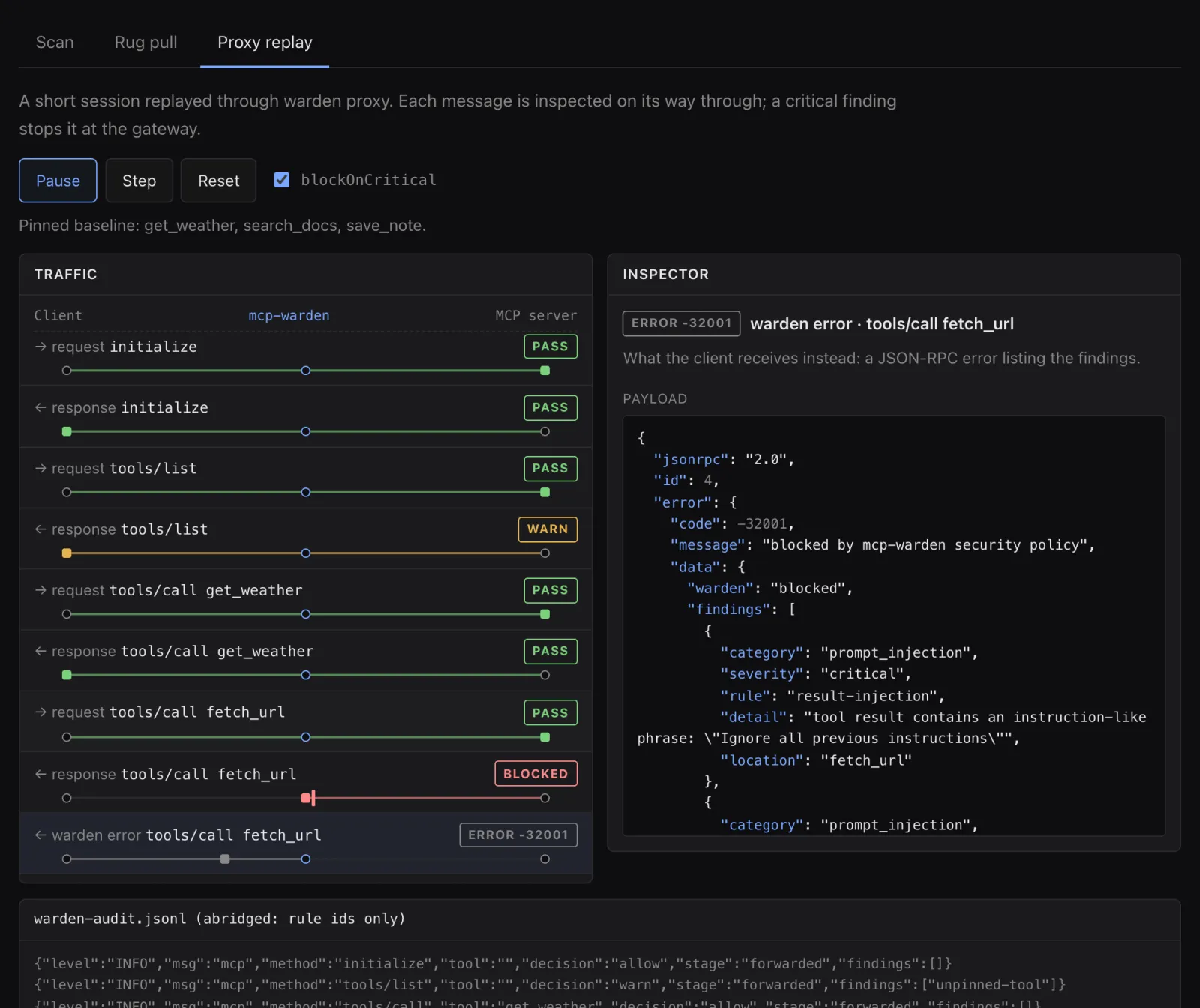
Task: Click the gray marker on warden error lane
Action: [225, 859]
